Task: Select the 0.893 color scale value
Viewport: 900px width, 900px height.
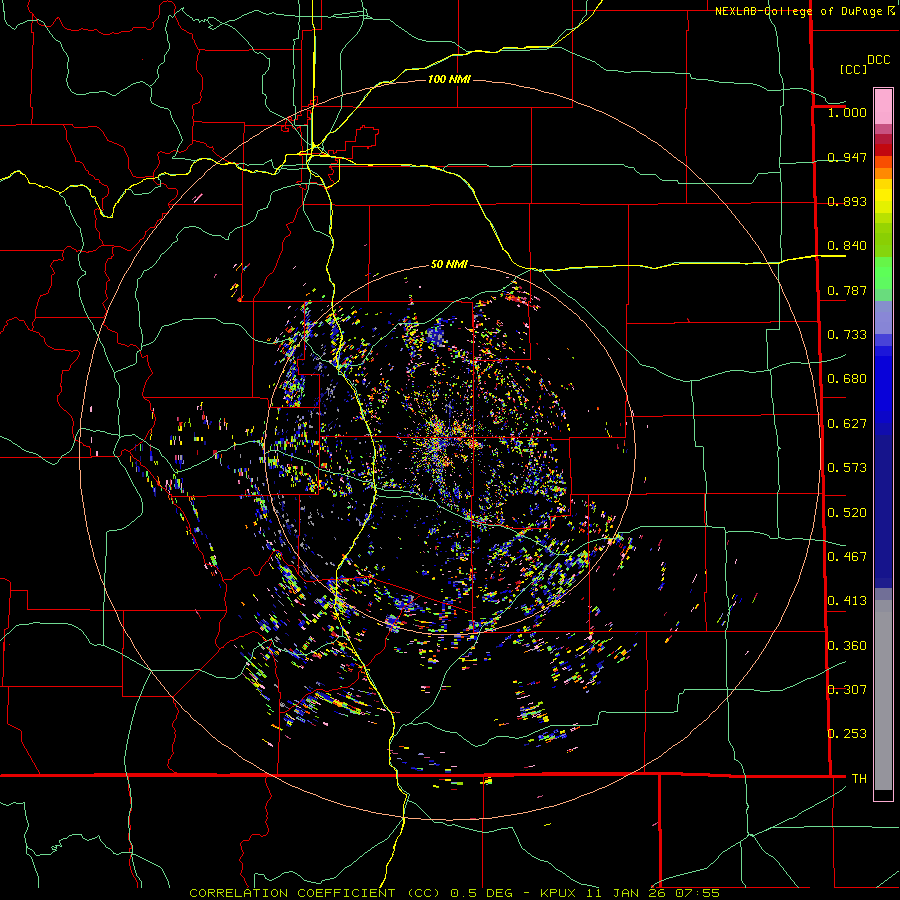Action: tap(847, 201)
